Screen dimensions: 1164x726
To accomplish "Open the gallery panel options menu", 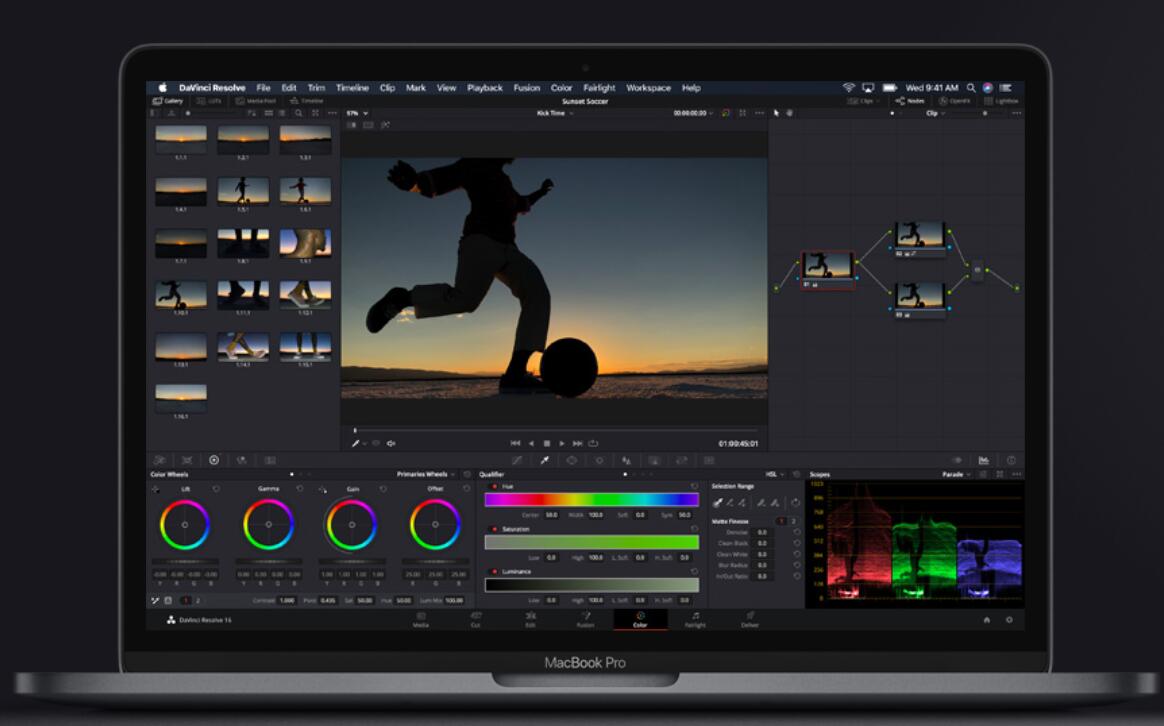I will (332, 114).
